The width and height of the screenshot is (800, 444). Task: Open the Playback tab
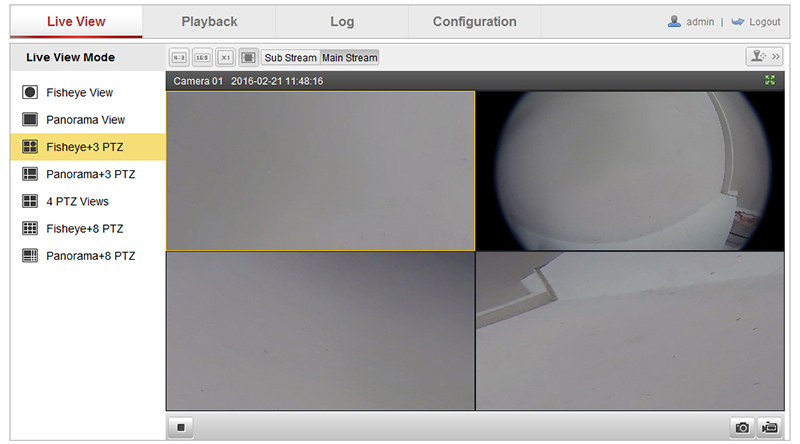point(209,22)
